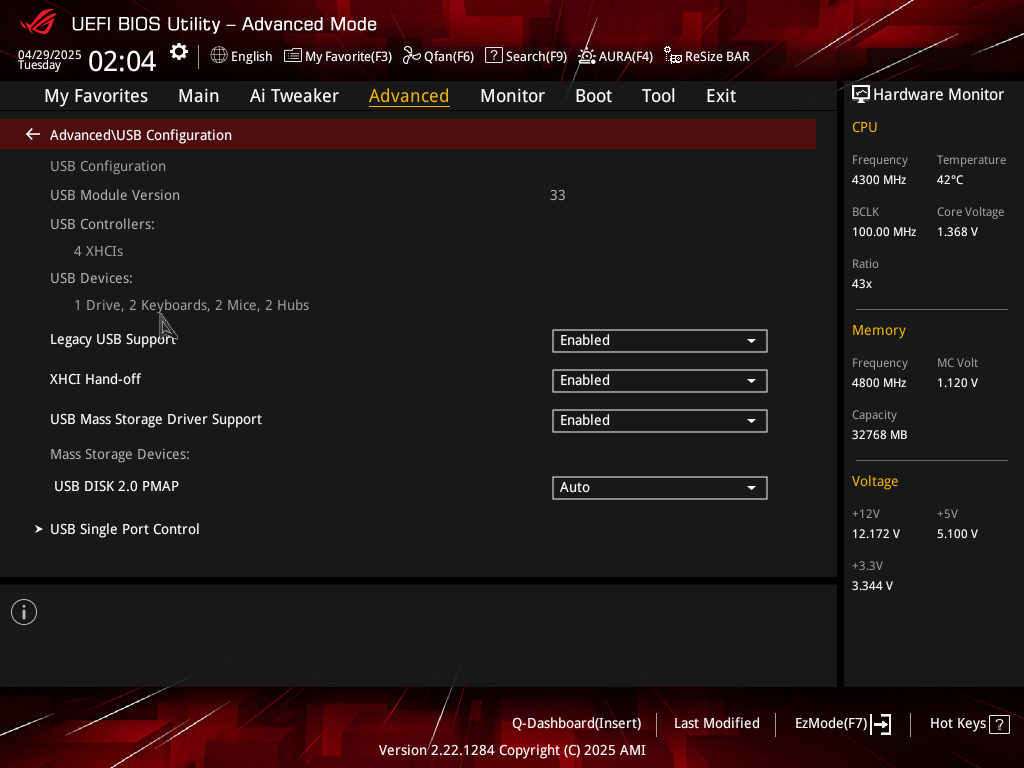1024x768 pixels.
Task: Click the memory frequency 4800 MHz value
Action: tap(879, 383)
